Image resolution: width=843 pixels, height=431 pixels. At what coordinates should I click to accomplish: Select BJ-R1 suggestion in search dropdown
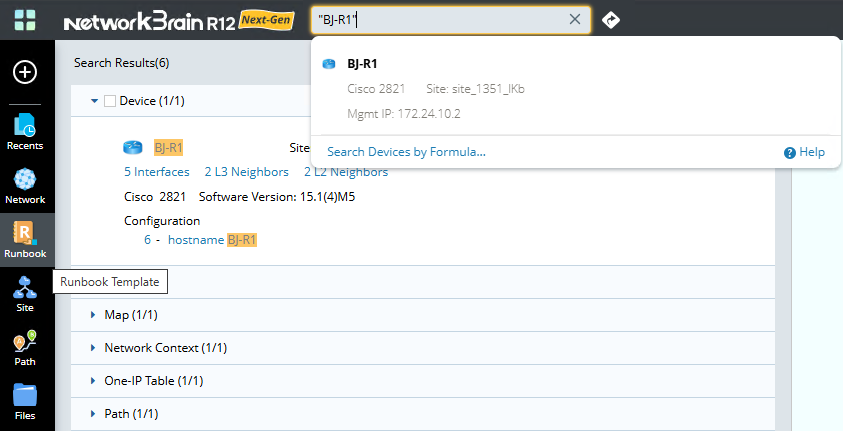pos(362,64)
